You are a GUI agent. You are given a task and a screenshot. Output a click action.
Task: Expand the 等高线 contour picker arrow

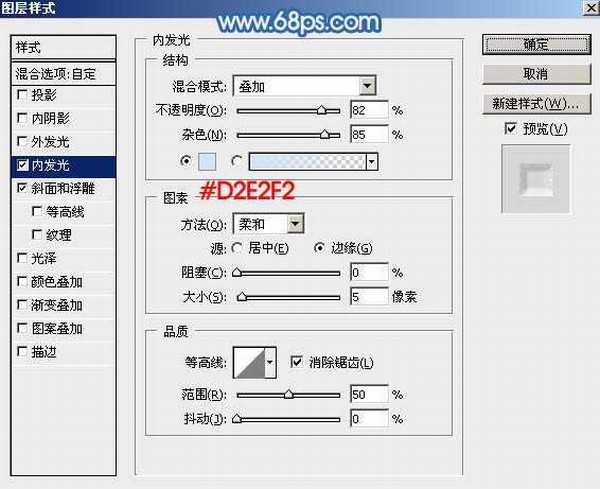point(269,364)
